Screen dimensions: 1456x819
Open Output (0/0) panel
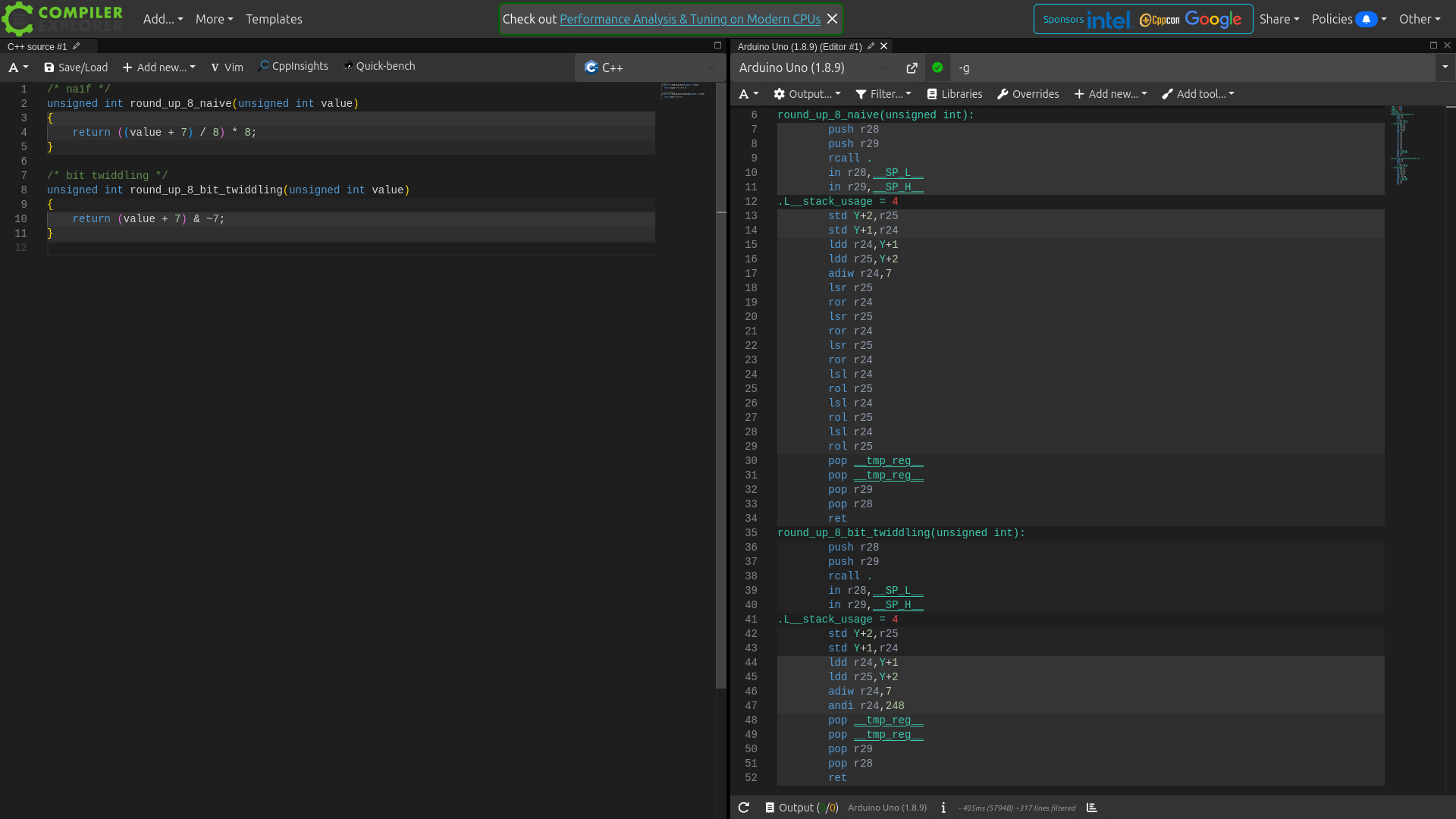[802, 808]
